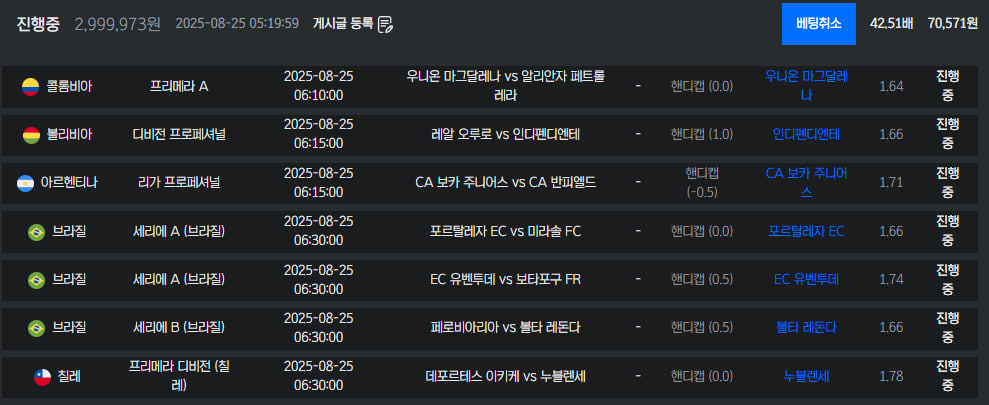Click the Chile flag icon

pos(42,377)
